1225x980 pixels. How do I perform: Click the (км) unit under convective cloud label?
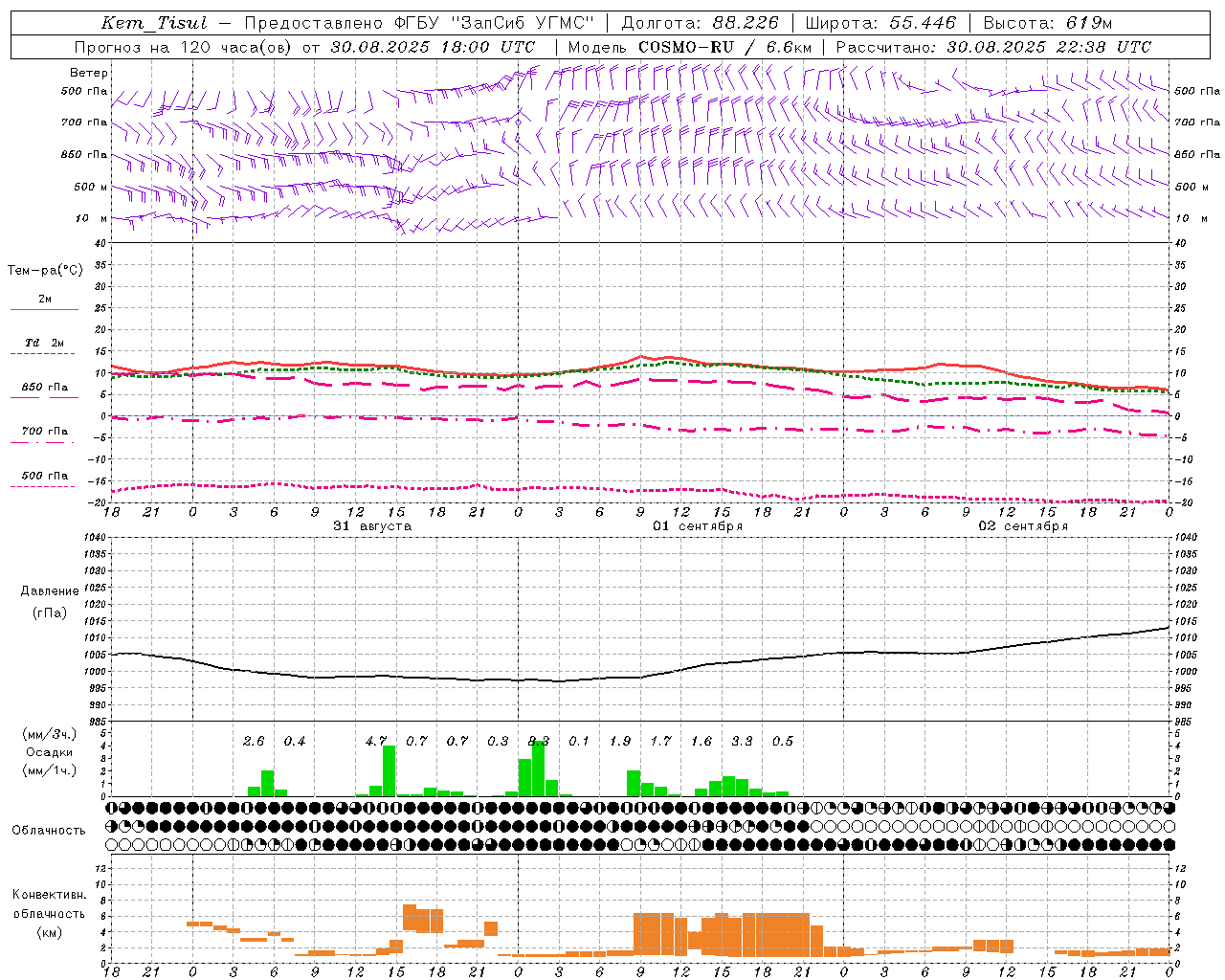click(x=50, y=933)
